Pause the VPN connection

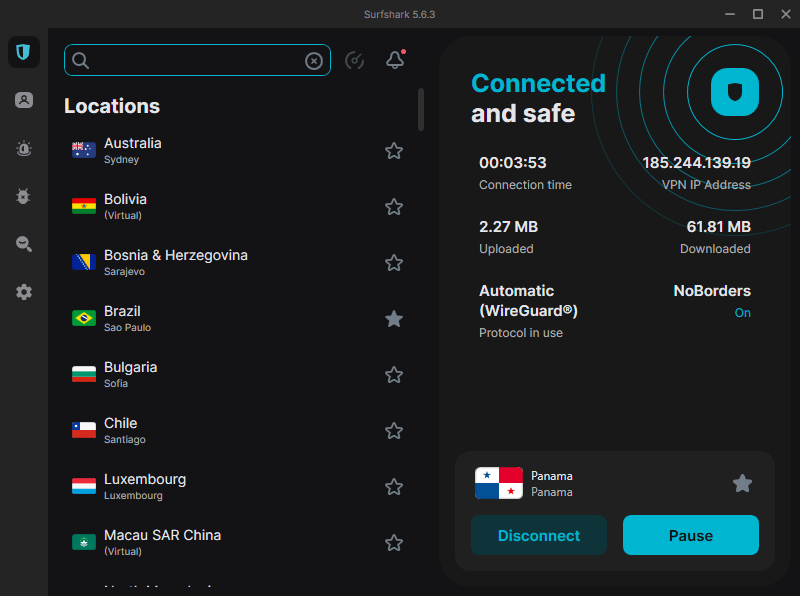691,535
